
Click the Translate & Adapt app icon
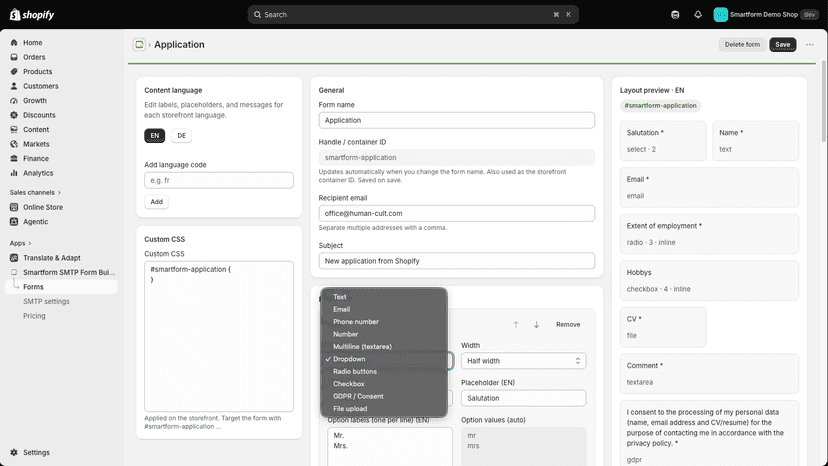click(x=14, y=258)
